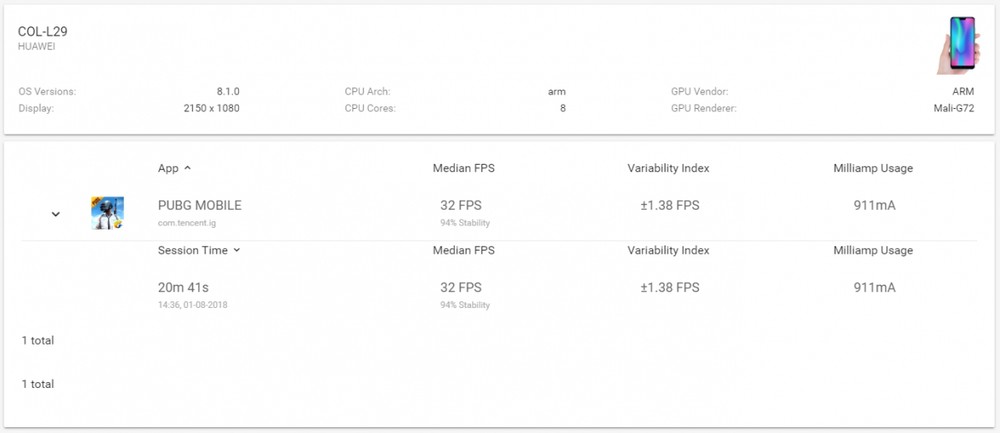
Task: Click the Huawei phone image thumbnail
Action: point(958,45)
